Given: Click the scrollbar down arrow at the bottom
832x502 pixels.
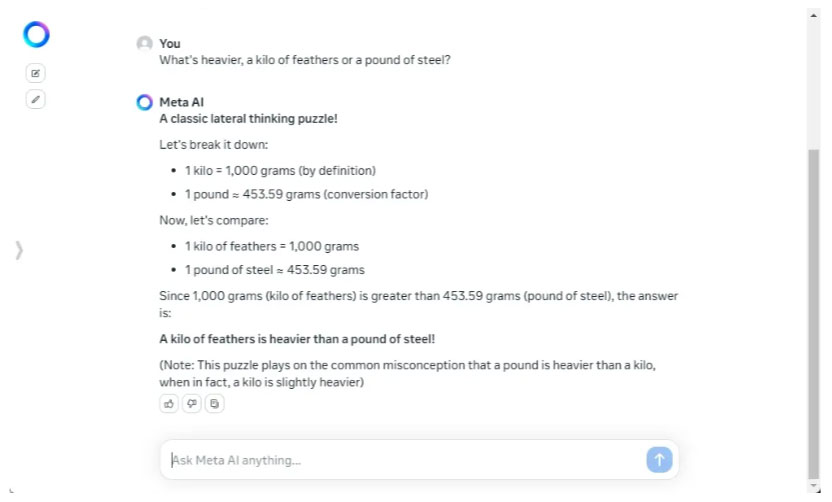Looking at the screenshot, I should click(813, 487).
